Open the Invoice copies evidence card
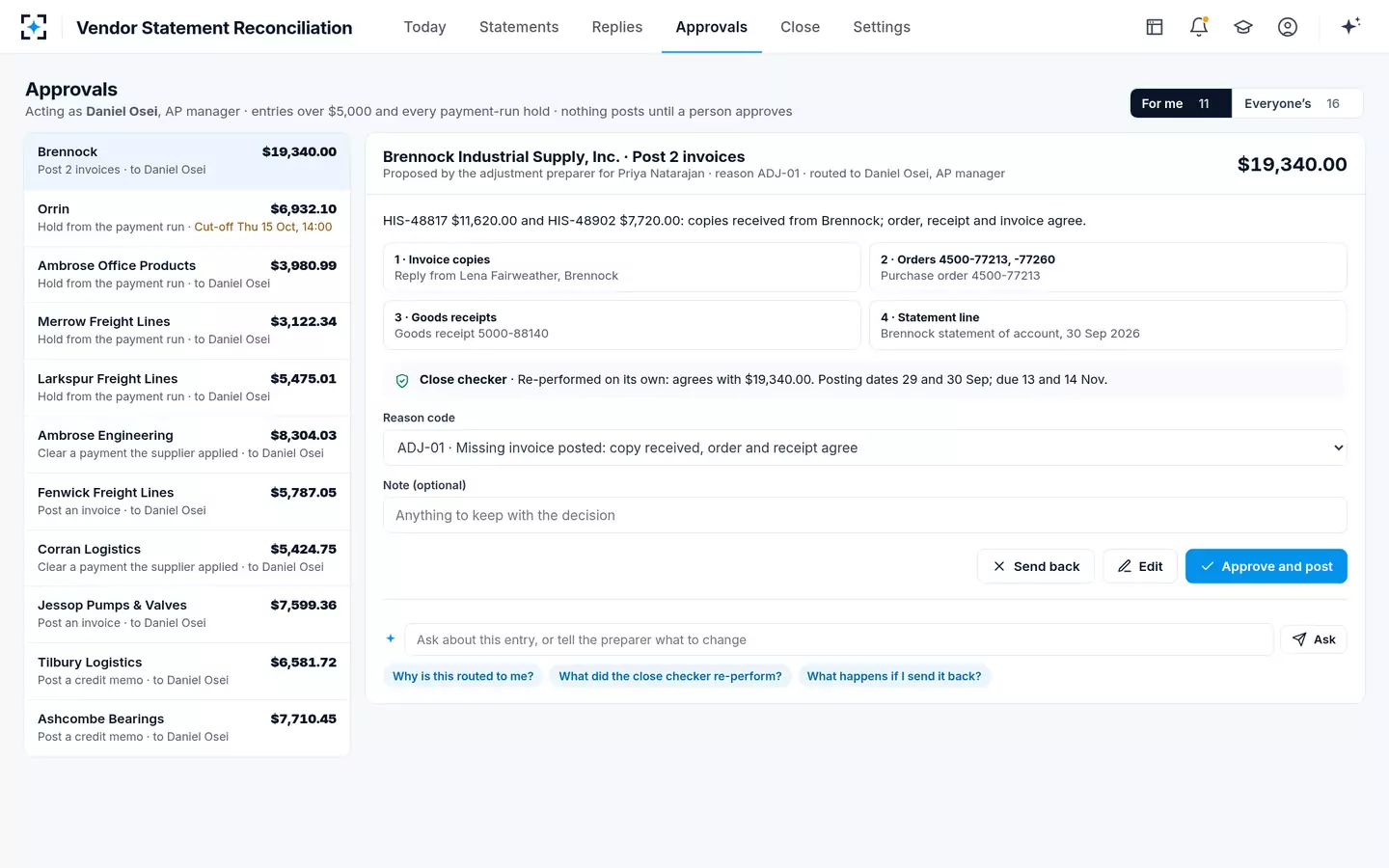Screen dimensions: 1389x868 click(622, 267)
